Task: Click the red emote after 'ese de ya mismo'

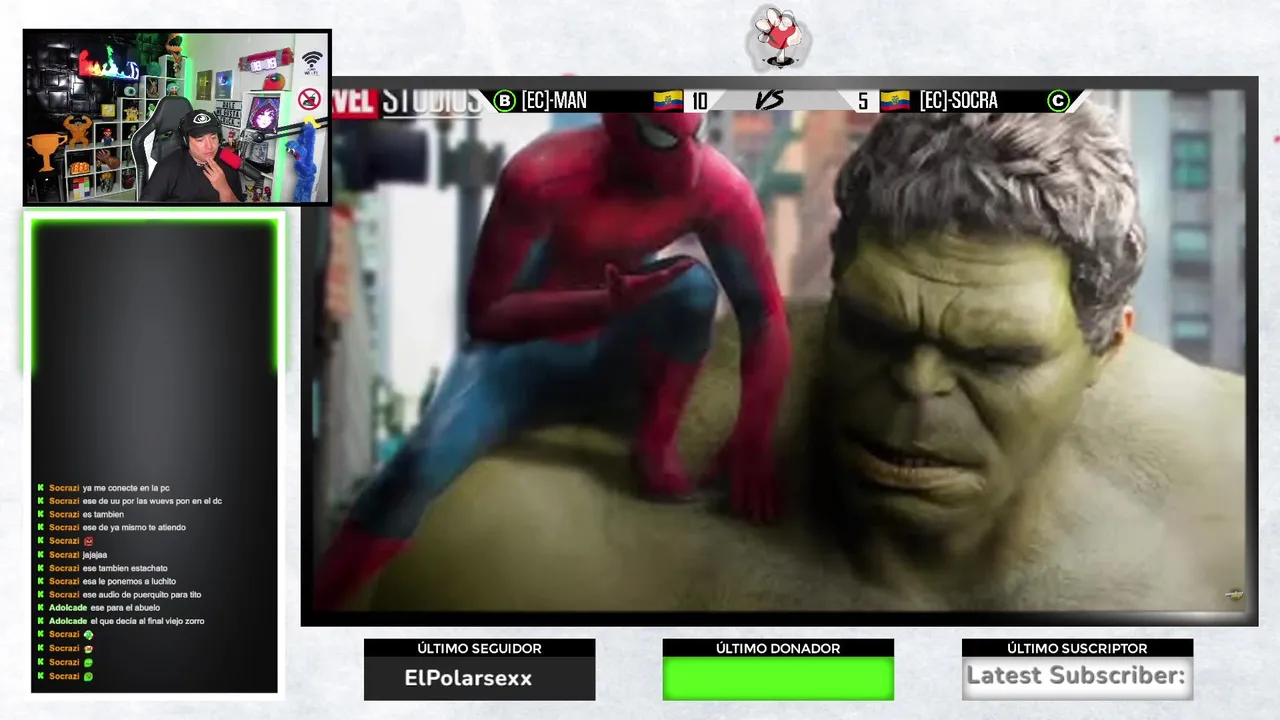Action: pyautogui.click(x=88, y=541)
